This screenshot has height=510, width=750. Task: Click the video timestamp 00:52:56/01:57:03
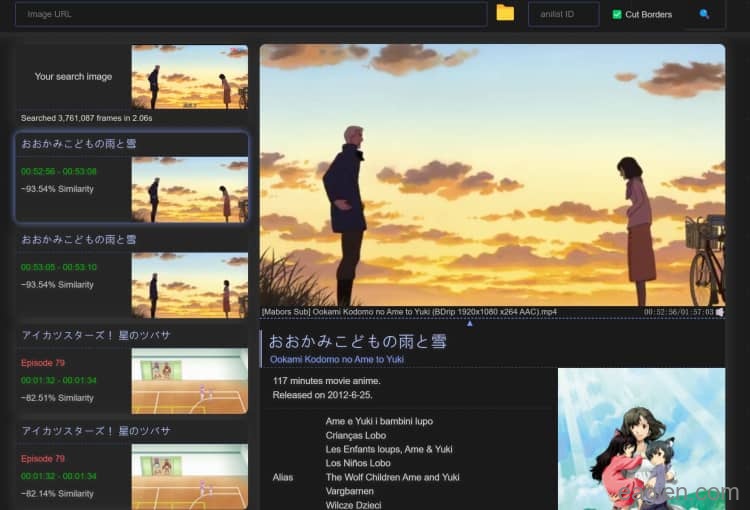pos(678,312)
